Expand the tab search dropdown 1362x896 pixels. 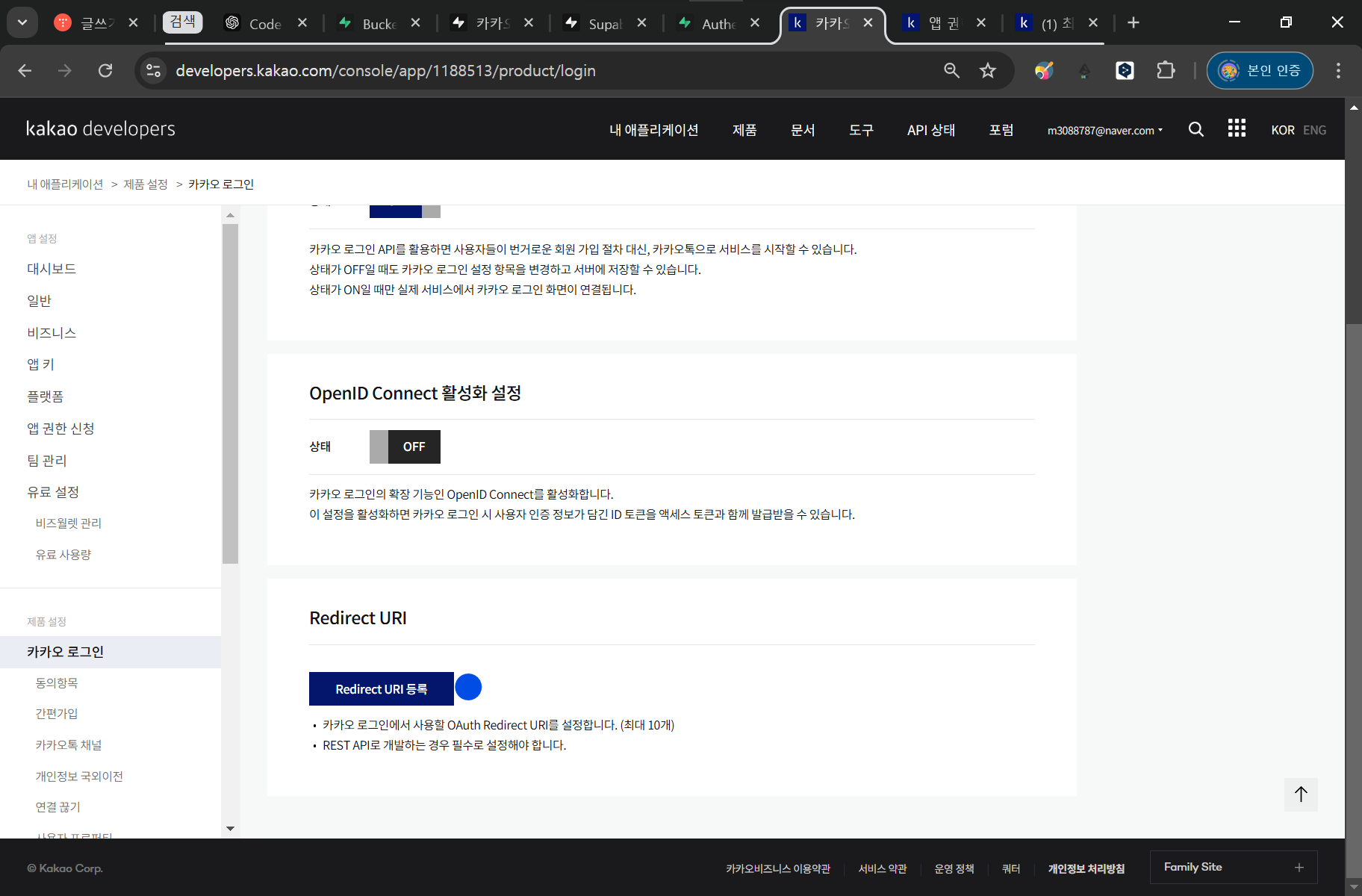coord(22,22)
